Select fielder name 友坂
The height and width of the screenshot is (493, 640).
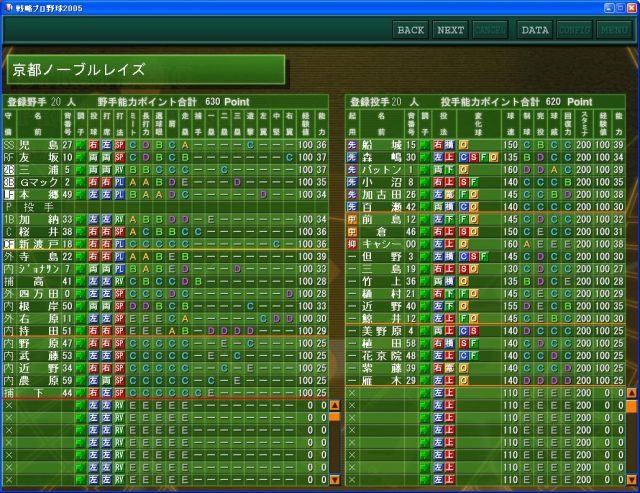[x=38, y=158]
